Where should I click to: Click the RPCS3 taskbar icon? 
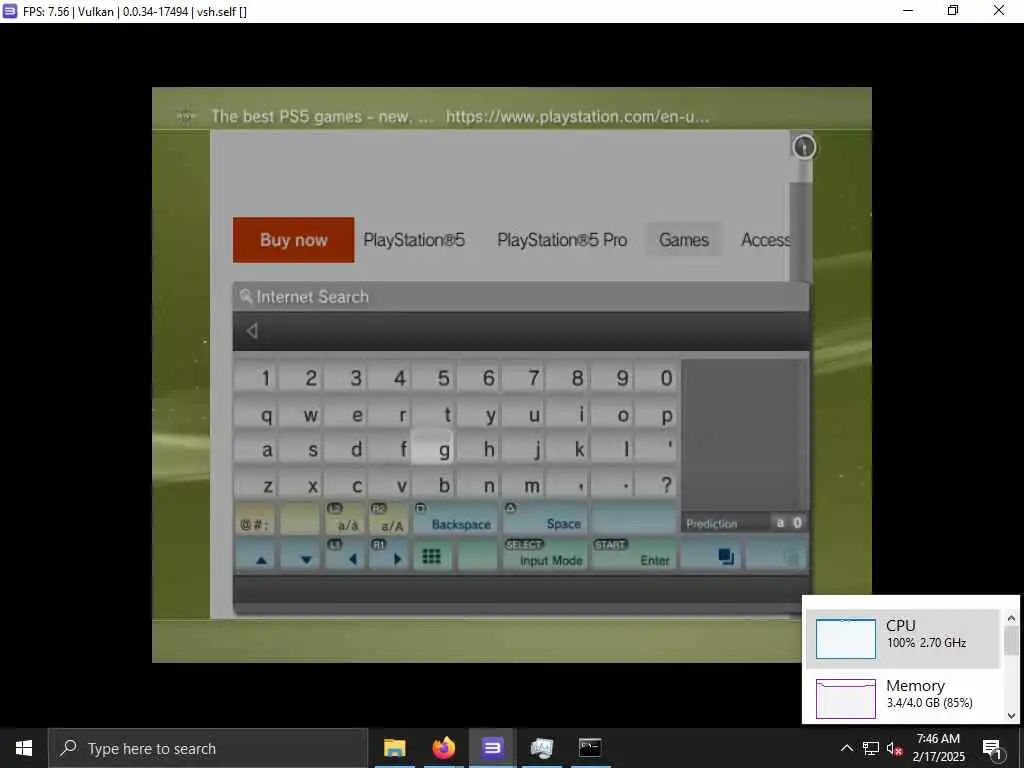click(x=492, y=748)
